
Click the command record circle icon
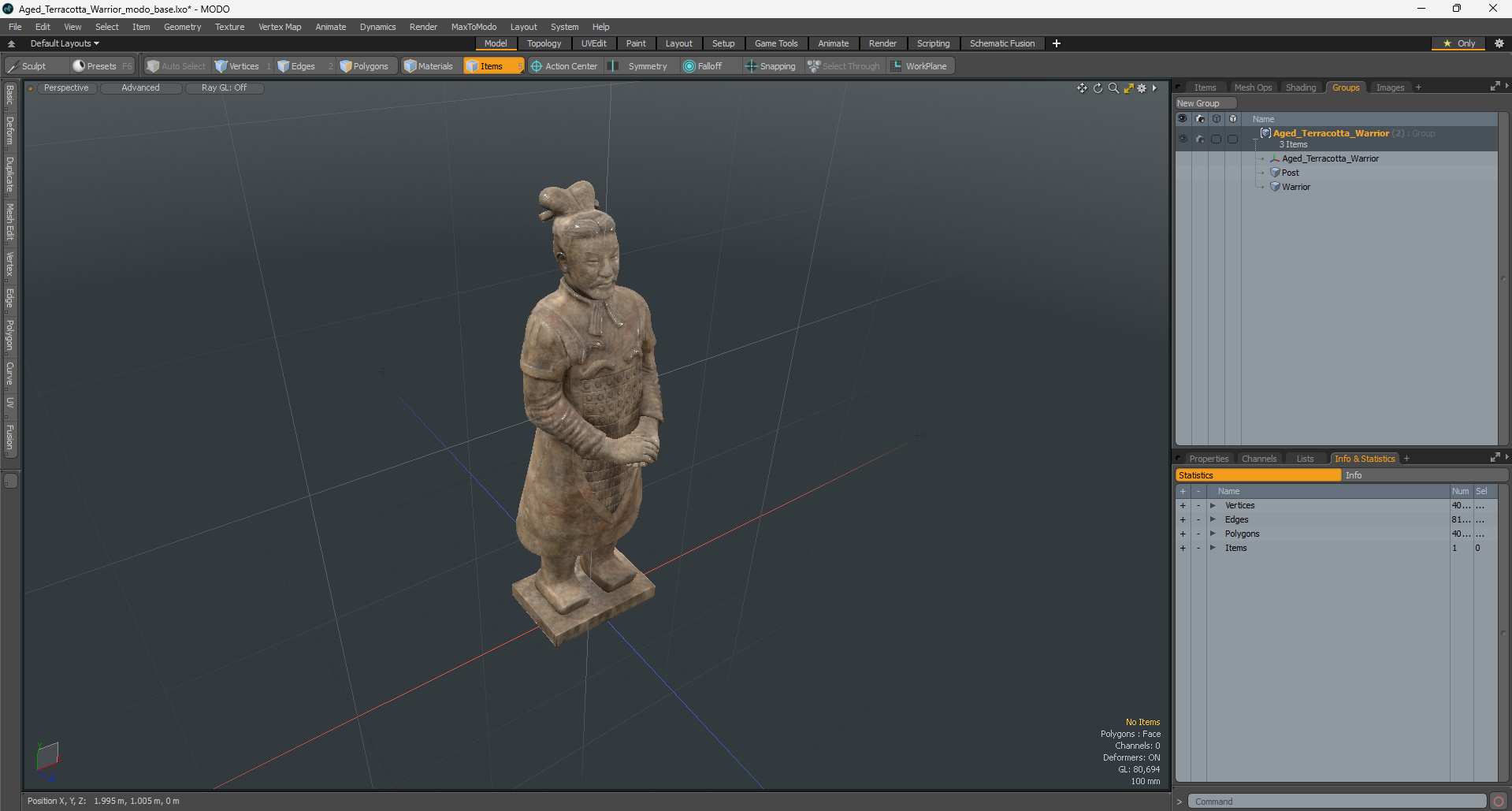(x=1499, y=802)
